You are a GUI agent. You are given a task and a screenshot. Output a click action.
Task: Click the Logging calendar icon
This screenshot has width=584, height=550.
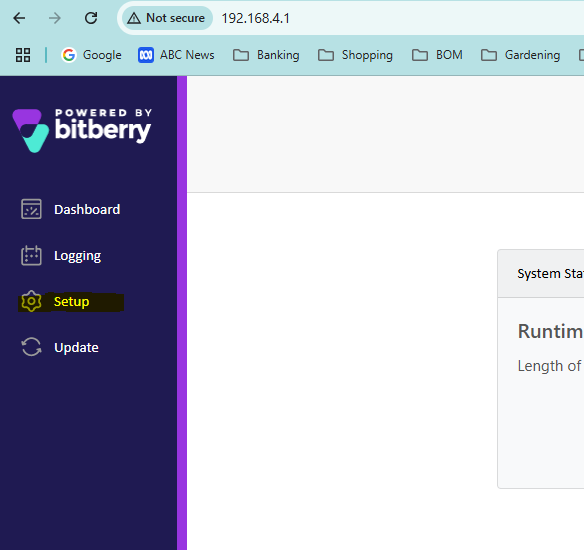click(x=31, y=255)
